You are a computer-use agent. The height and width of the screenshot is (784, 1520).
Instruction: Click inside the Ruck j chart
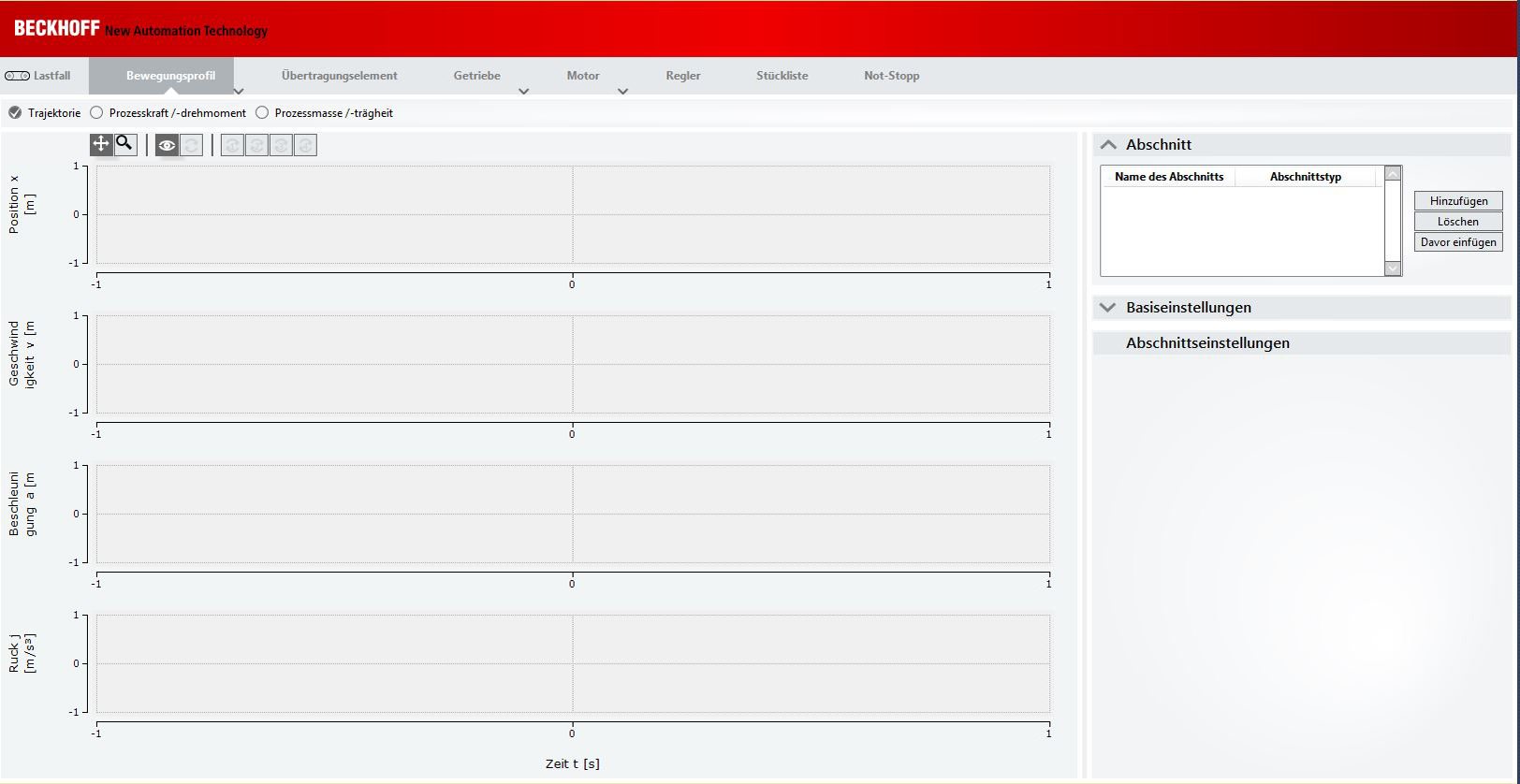[x=573, y=663]
